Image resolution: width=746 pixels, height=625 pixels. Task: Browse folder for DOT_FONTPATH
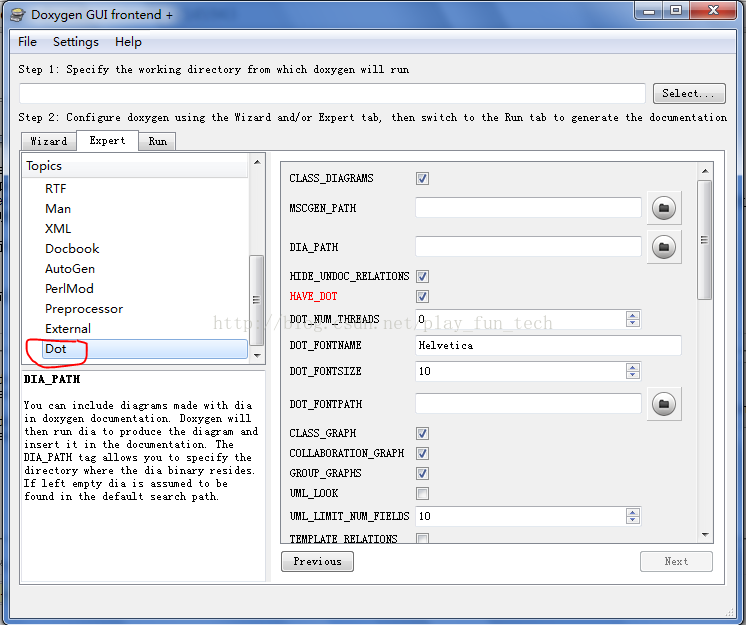point(664,404)
